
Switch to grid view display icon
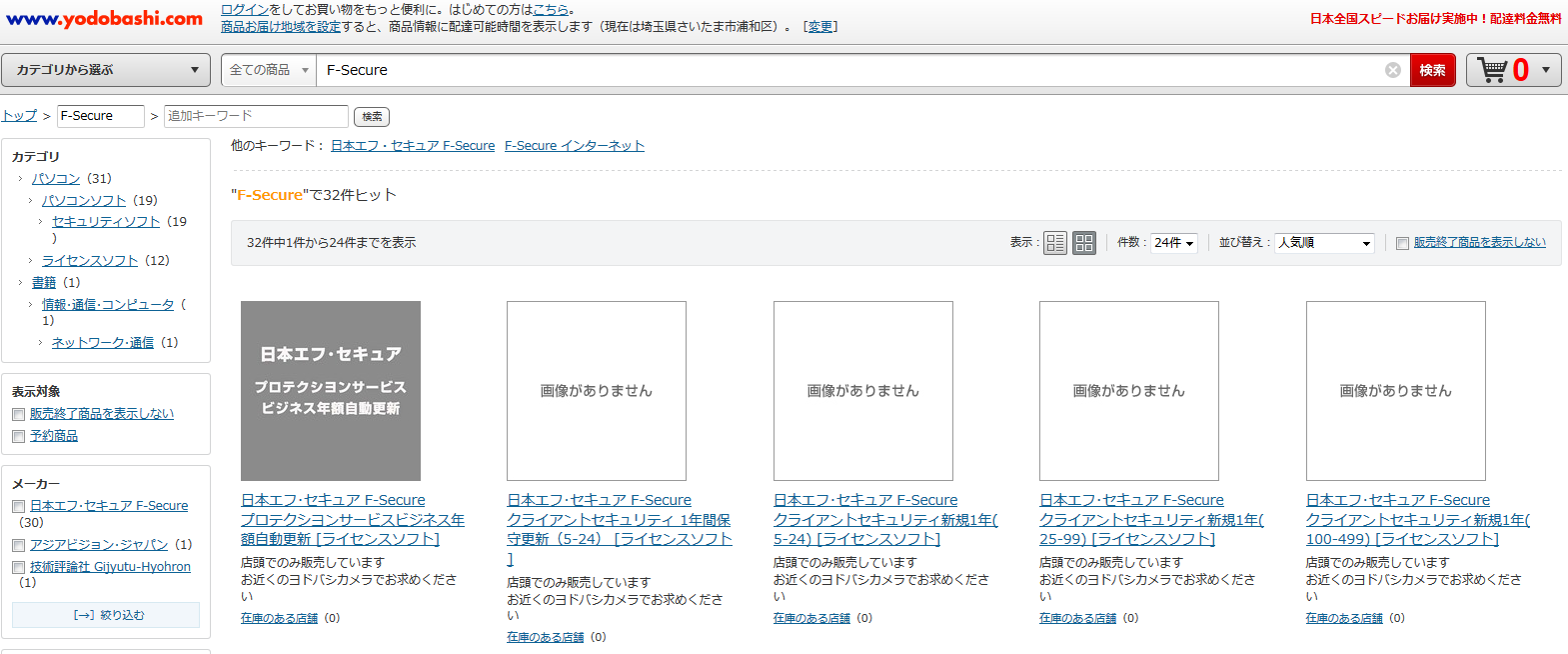point(1084,243)
